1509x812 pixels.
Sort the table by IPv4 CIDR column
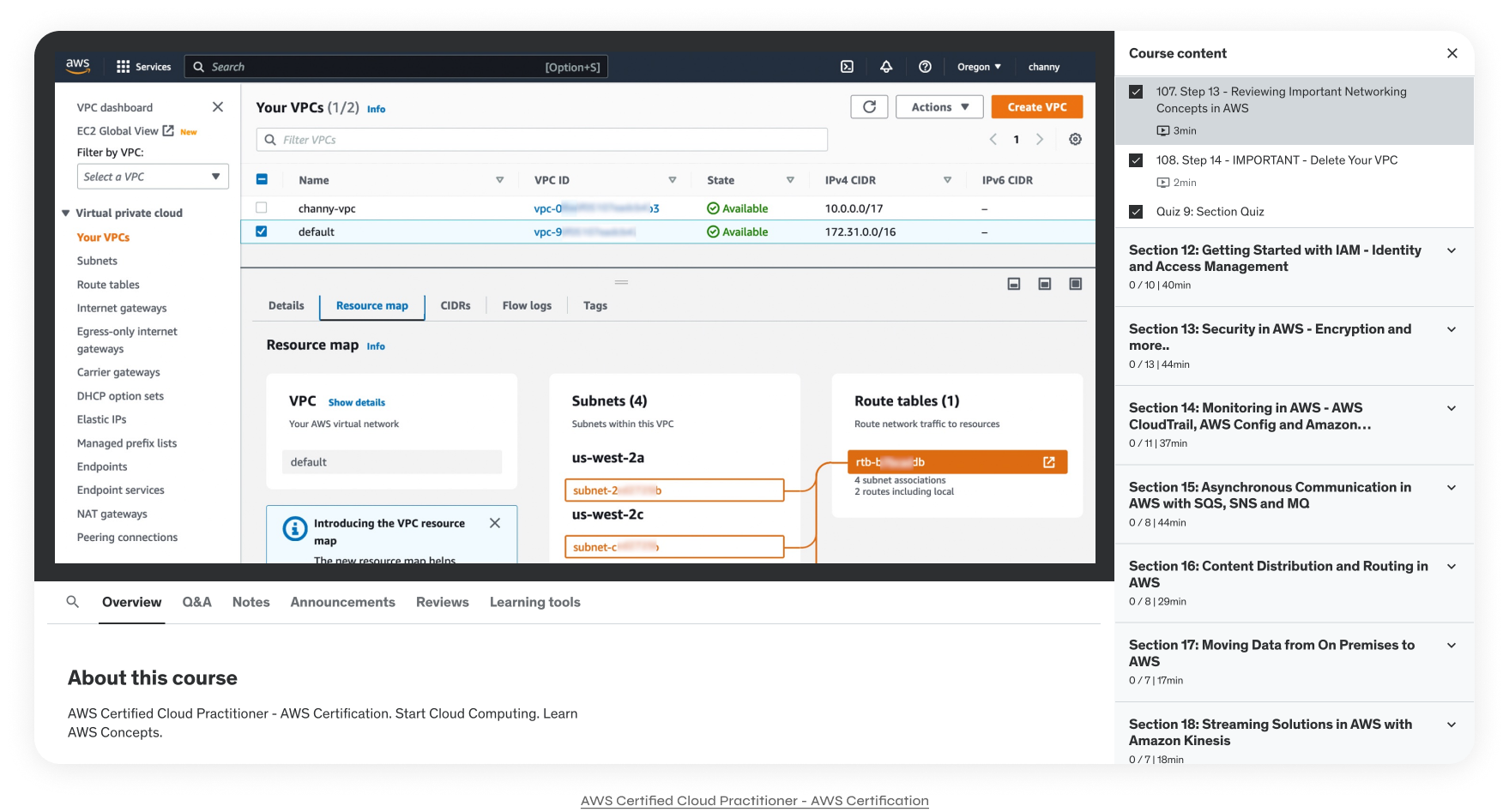point(947,180)
